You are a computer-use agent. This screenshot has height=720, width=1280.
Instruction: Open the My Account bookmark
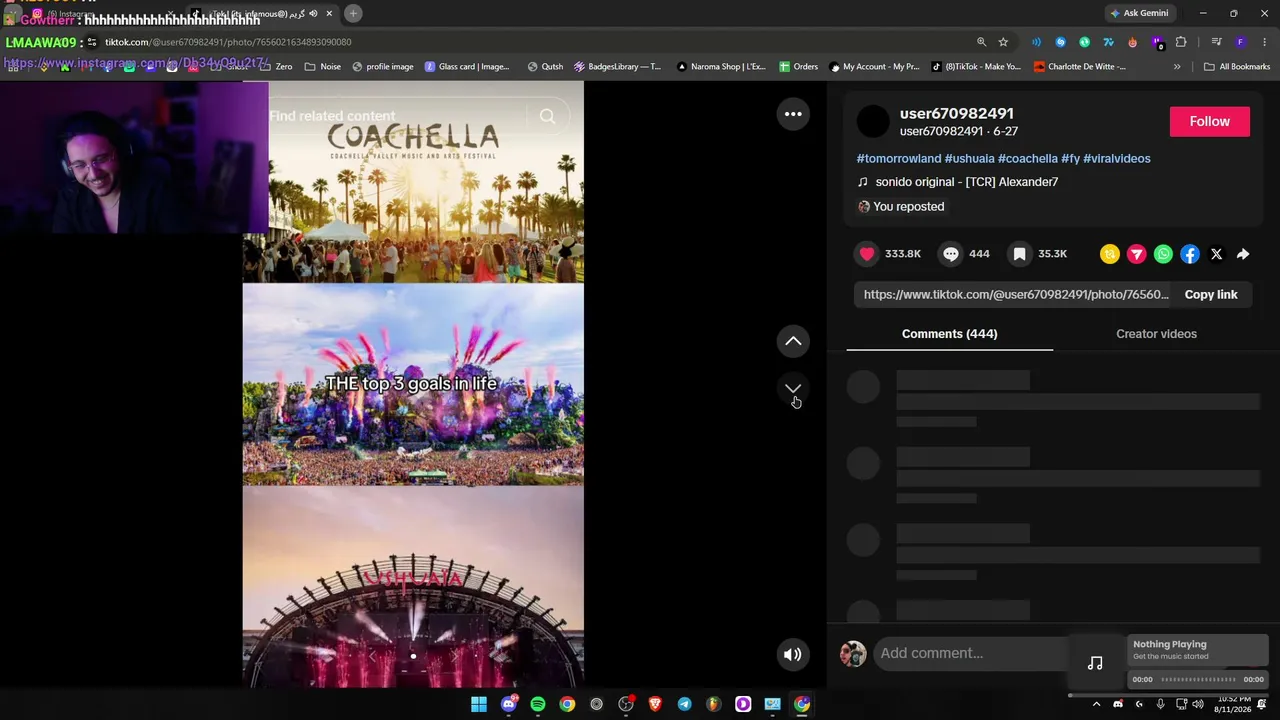point(874,67)
